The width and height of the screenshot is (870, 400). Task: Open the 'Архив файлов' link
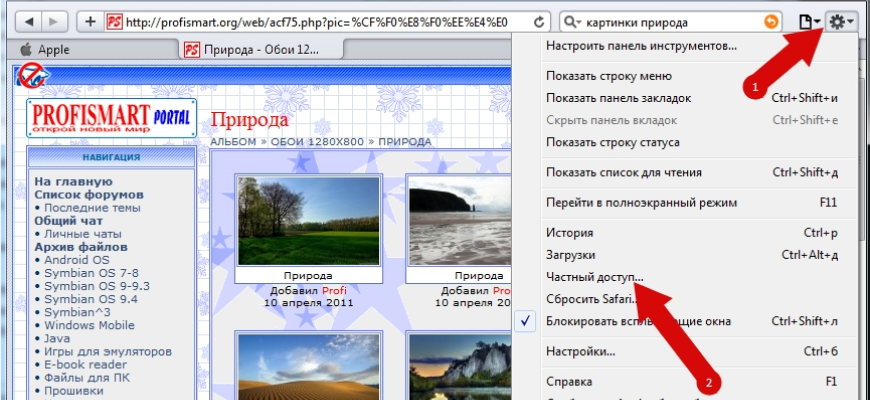[81, 247]
